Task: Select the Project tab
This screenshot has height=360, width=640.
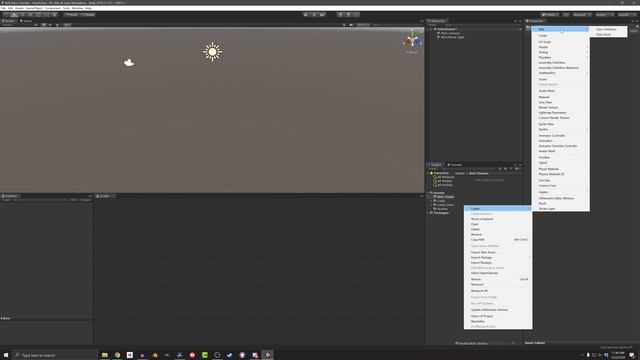Action: (436, 165)
